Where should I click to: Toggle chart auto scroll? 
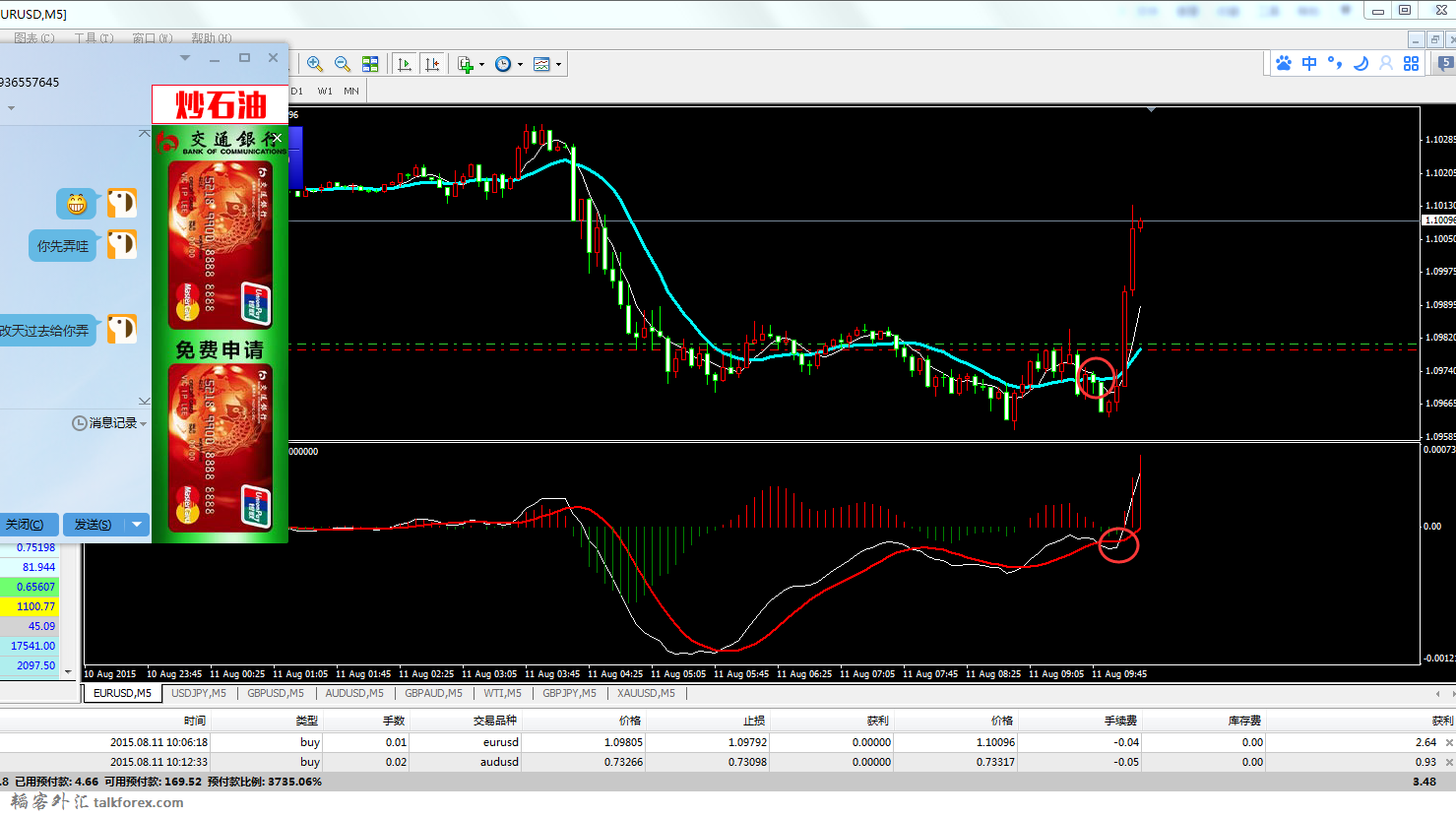point(405,64)
